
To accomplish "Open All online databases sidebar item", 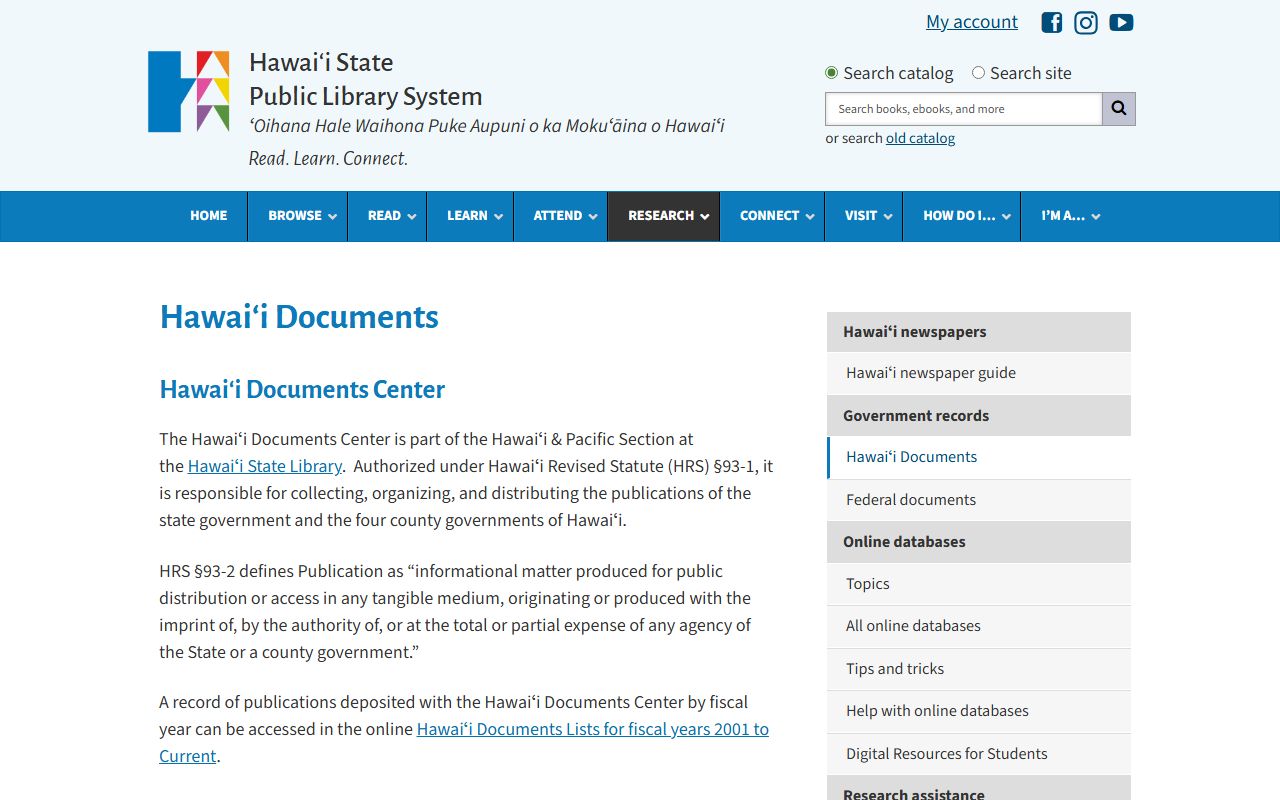I will [x=979, y=626].
